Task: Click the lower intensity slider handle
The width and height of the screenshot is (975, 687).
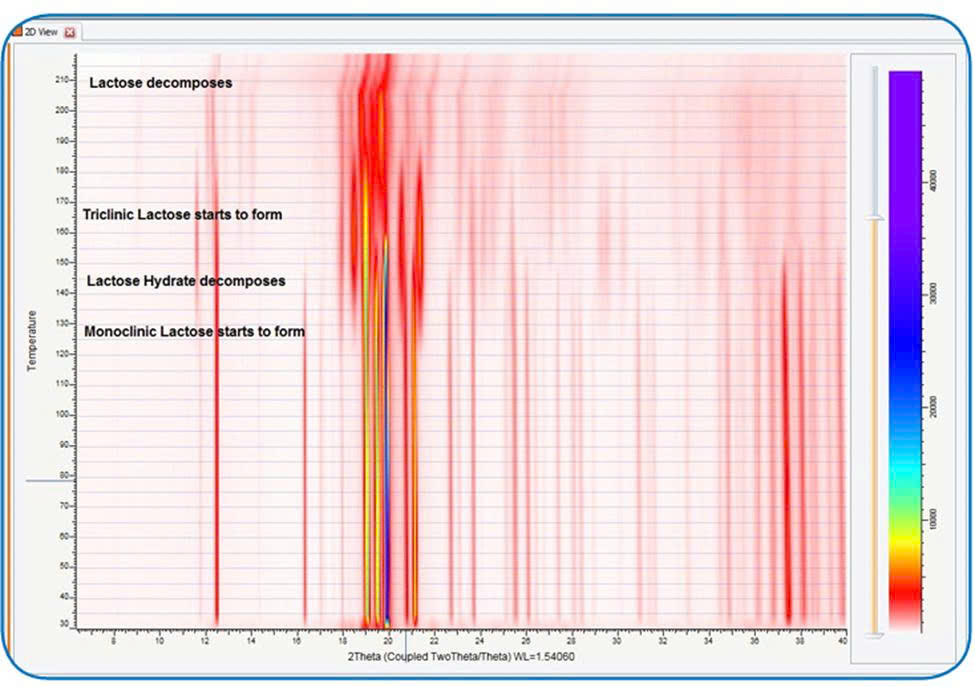Action: pos(875,633)
